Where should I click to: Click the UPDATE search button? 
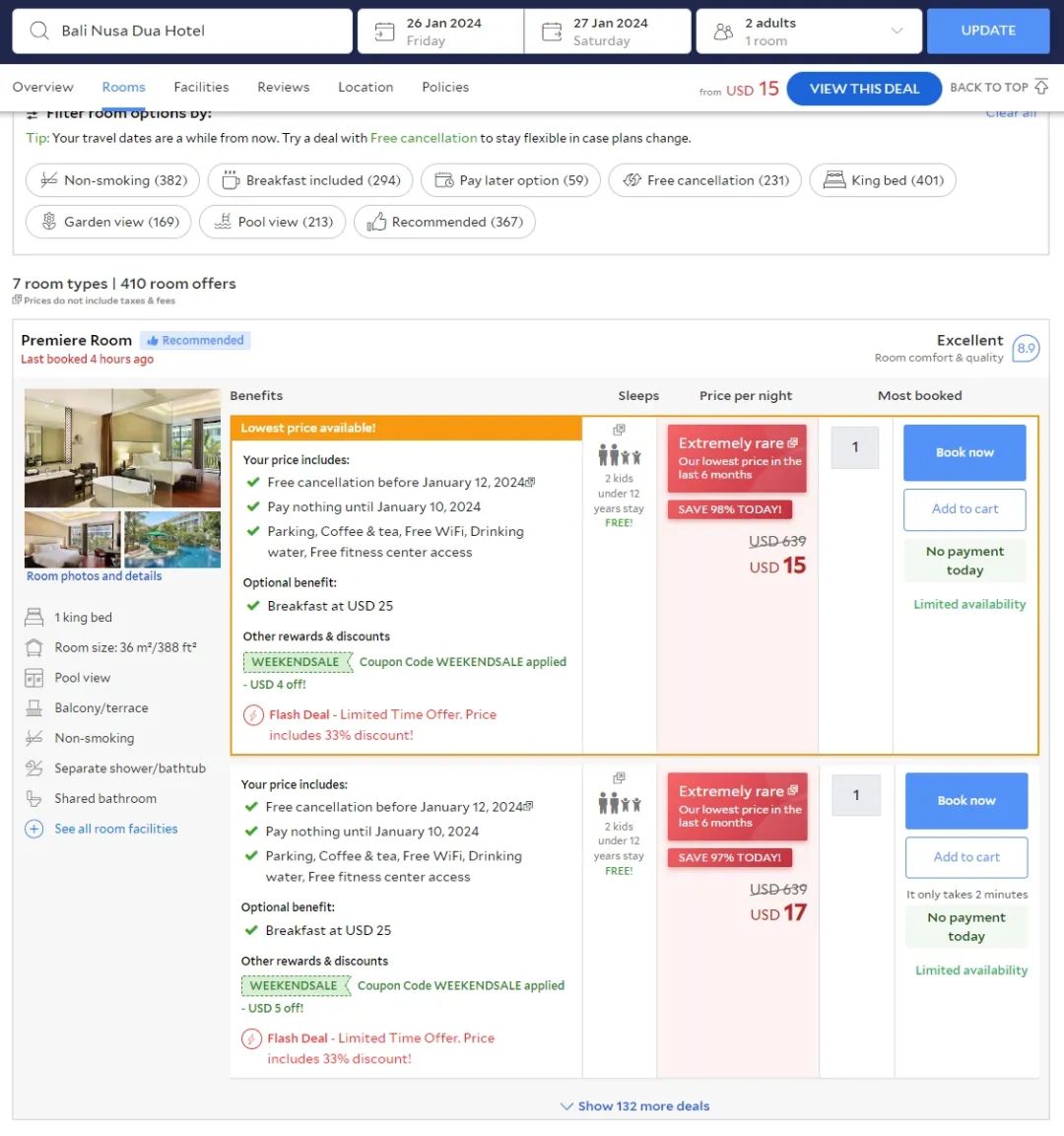[x=988, y=32]
